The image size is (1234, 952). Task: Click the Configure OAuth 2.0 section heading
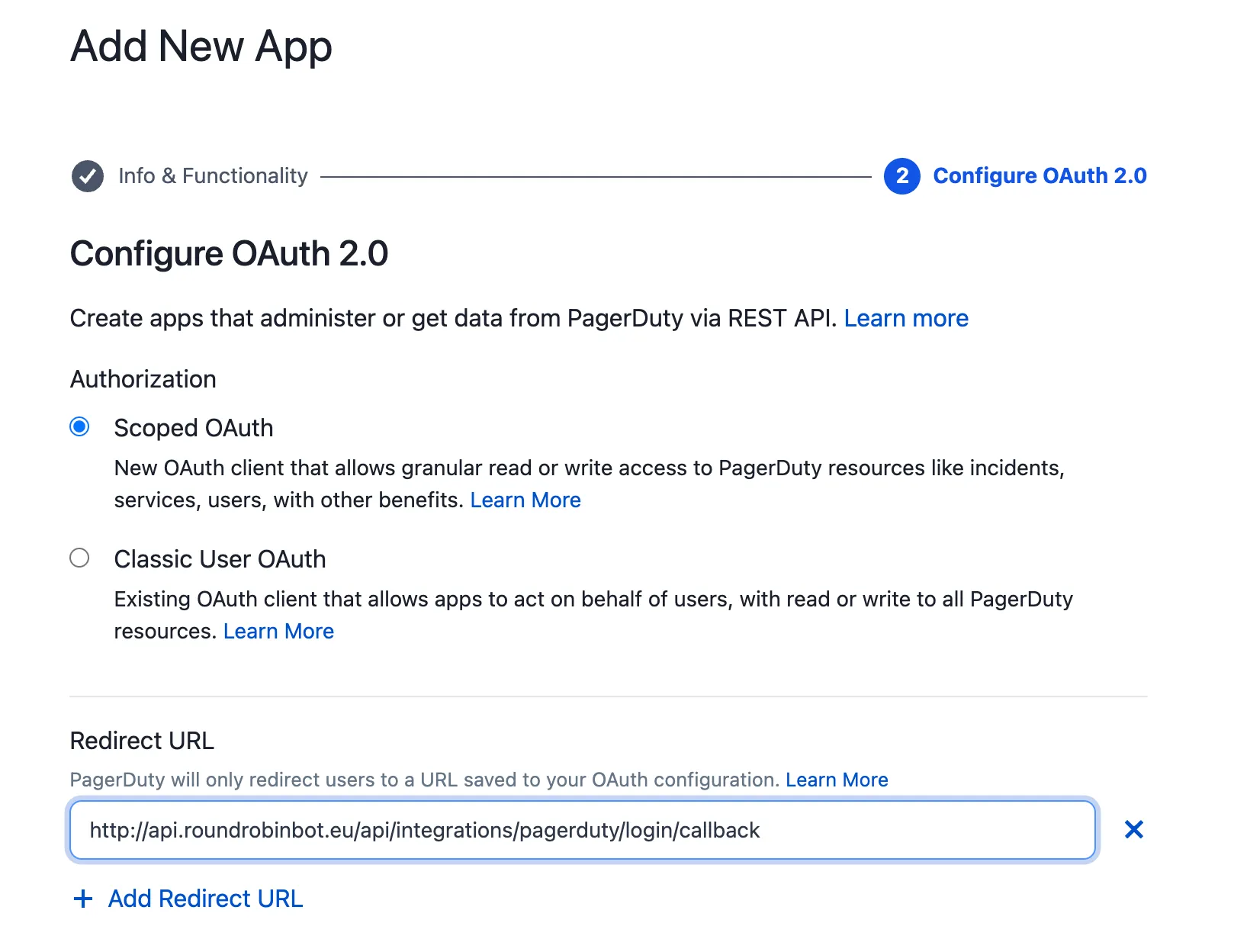pyautogui.click(x=230, y=254)
